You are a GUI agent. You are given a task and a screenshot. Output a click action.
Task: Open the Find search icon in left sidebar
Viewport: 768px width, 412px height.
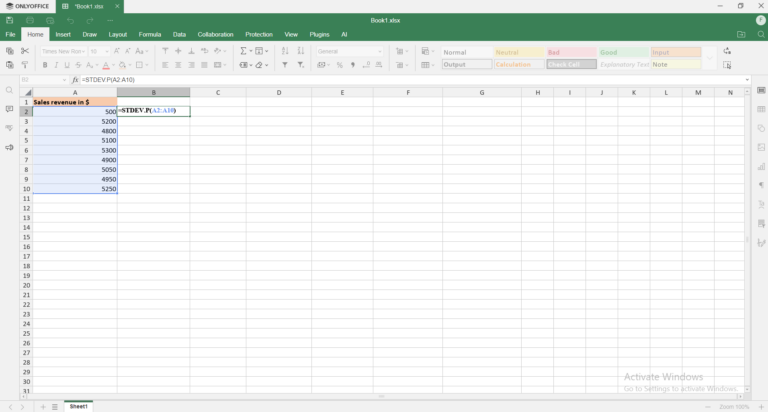pyautogui.click(x=9, y=91)
